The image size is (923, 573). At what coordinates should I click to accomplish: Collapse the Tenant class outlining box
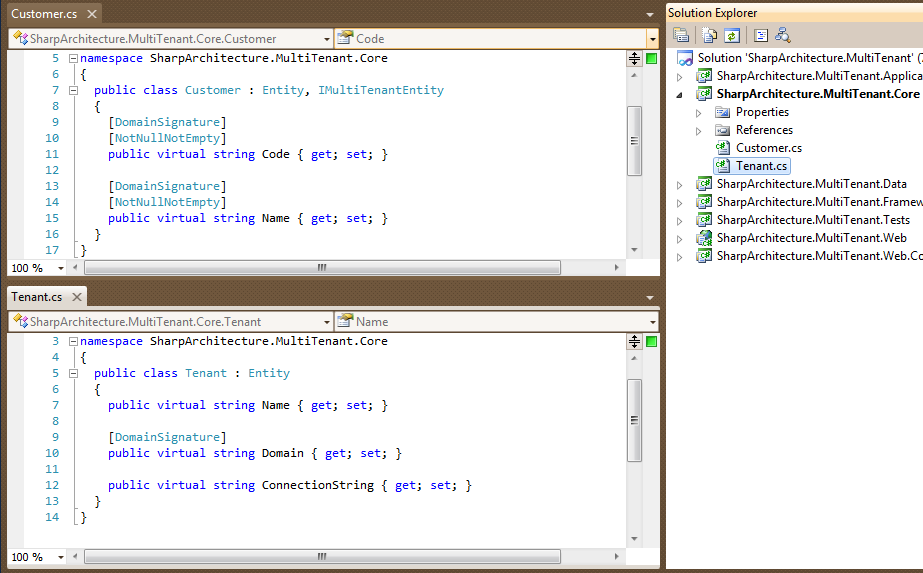pyautogui.click(x=74, y=373)
